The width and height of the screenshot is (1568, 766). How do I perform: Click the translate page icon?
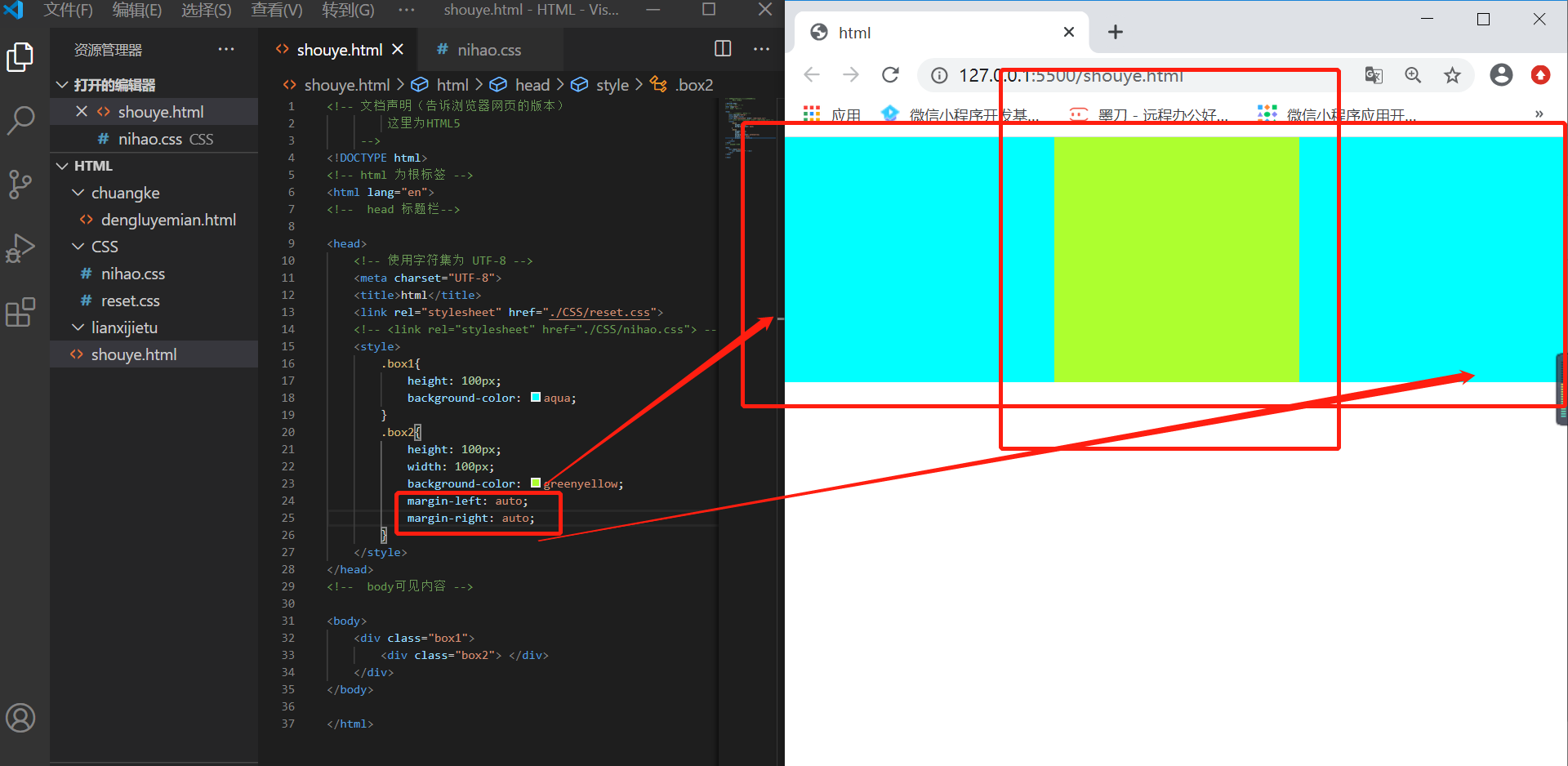1374,75
